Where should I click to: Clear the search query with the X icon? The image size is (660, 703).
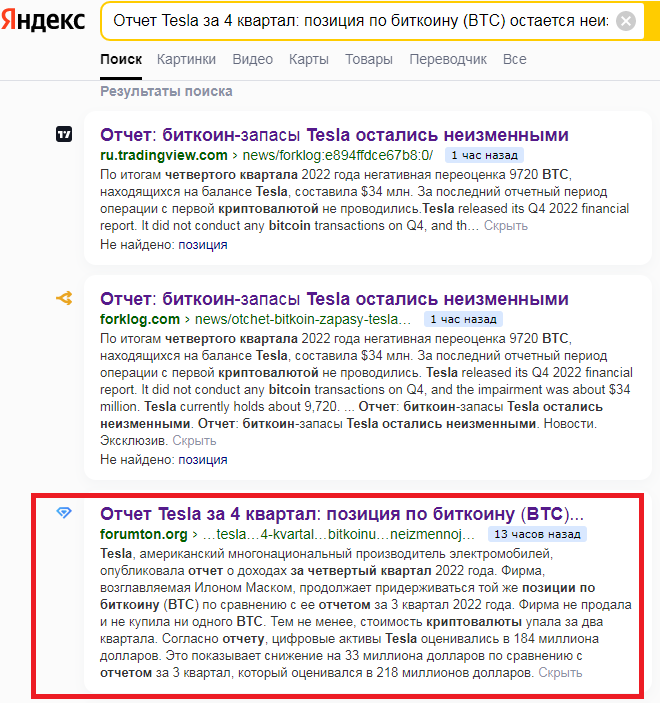(625, 21)
